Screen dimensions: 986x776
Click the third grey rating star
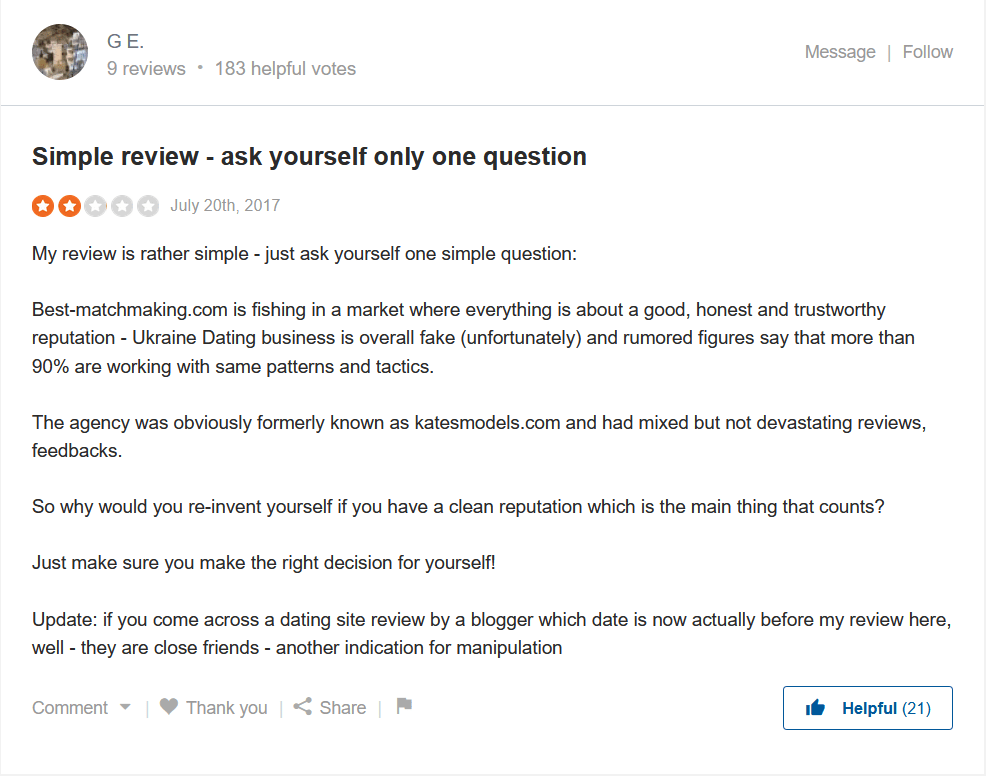tap(95, 206)
